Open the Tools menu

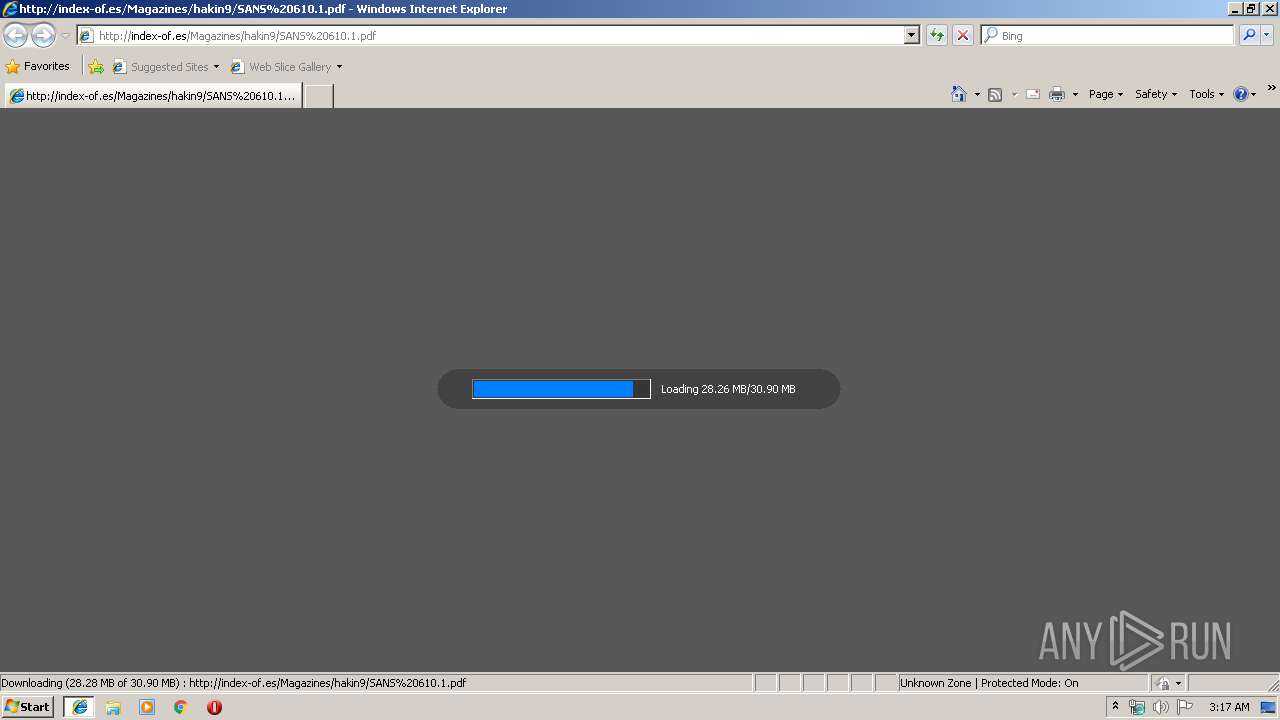[1206, 94]
